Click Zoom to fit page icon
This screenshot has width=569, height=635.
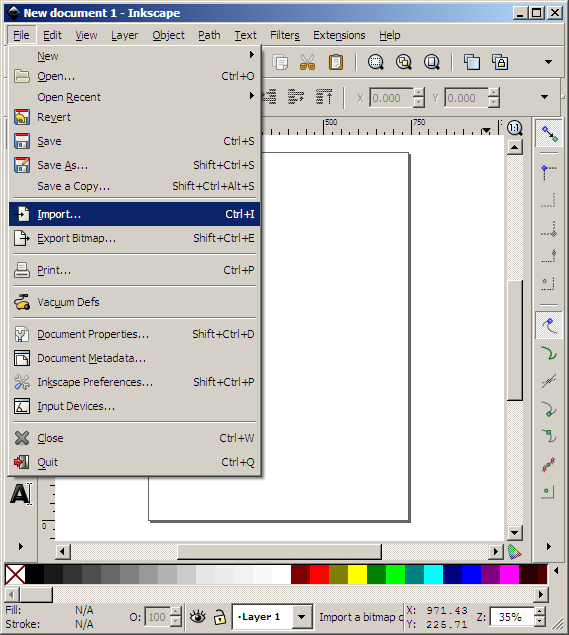[432, 62]
